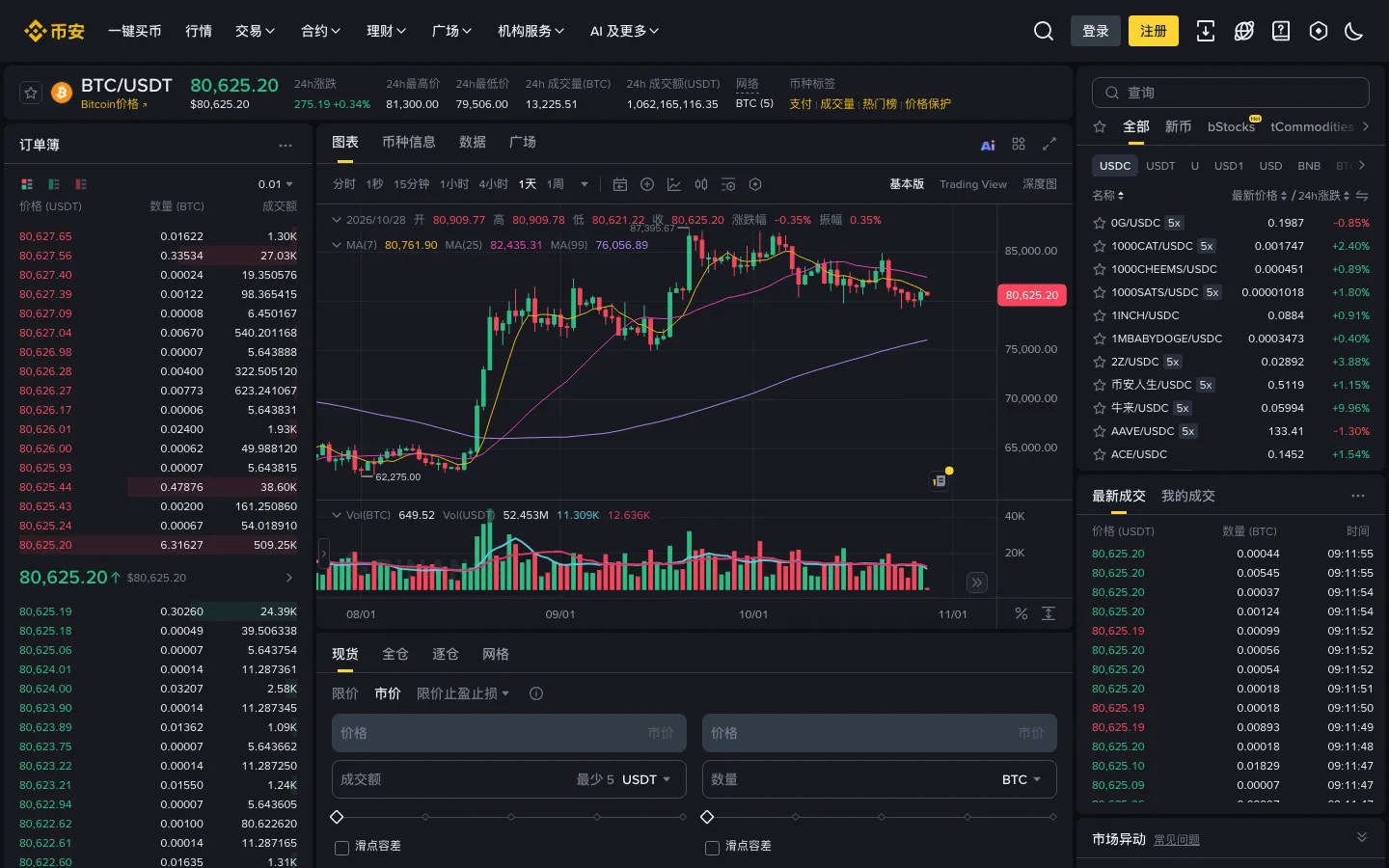Expand more time intervals dropdown arrow
Screen dimensions: 1389x868
click(x=585, y=184)
